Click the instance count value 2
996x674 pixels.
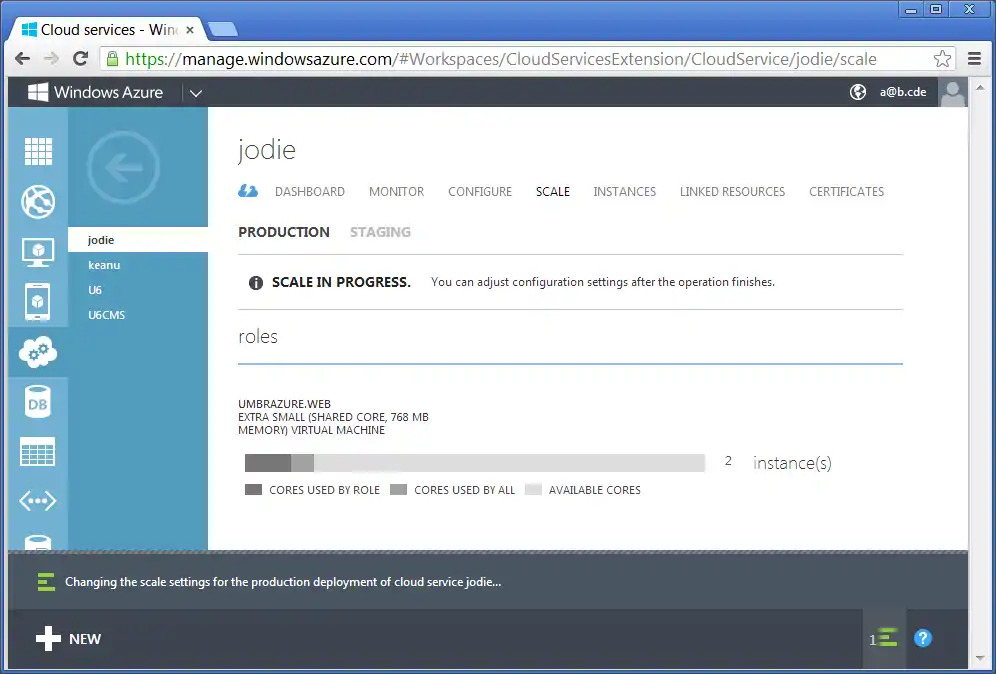(x=728, y=461)
